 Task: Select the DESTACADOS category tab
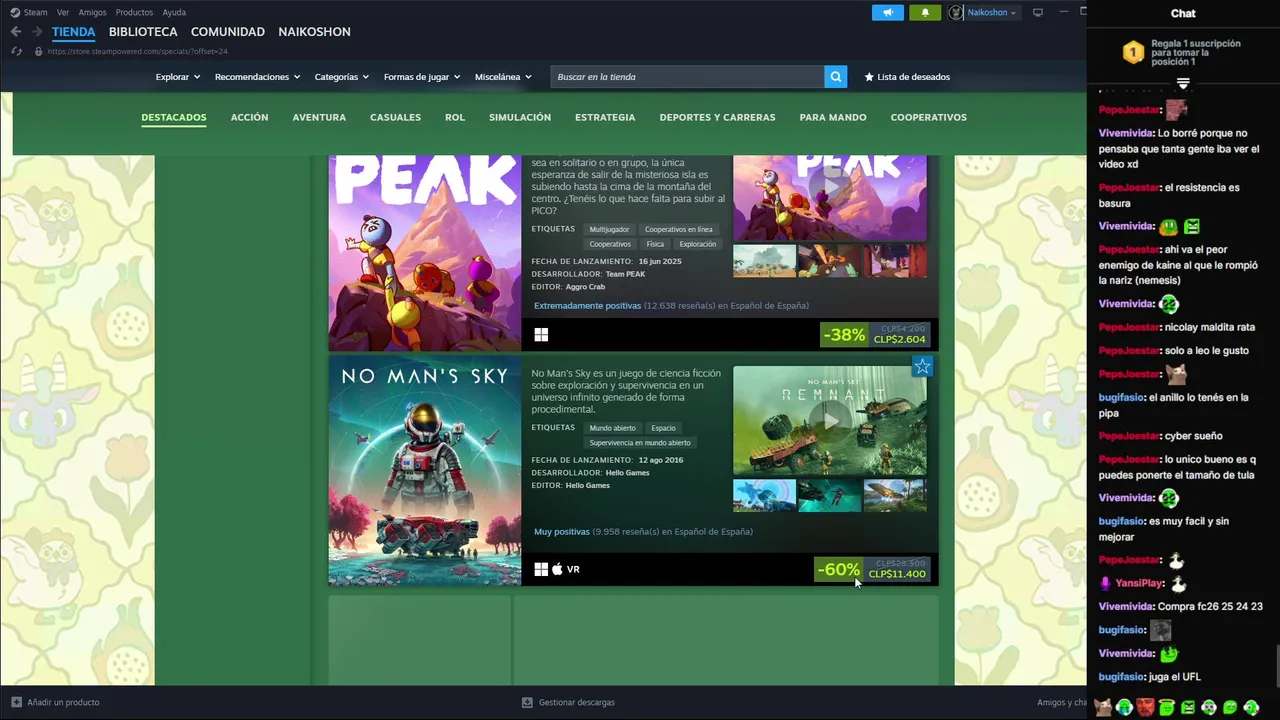point(174,117)
